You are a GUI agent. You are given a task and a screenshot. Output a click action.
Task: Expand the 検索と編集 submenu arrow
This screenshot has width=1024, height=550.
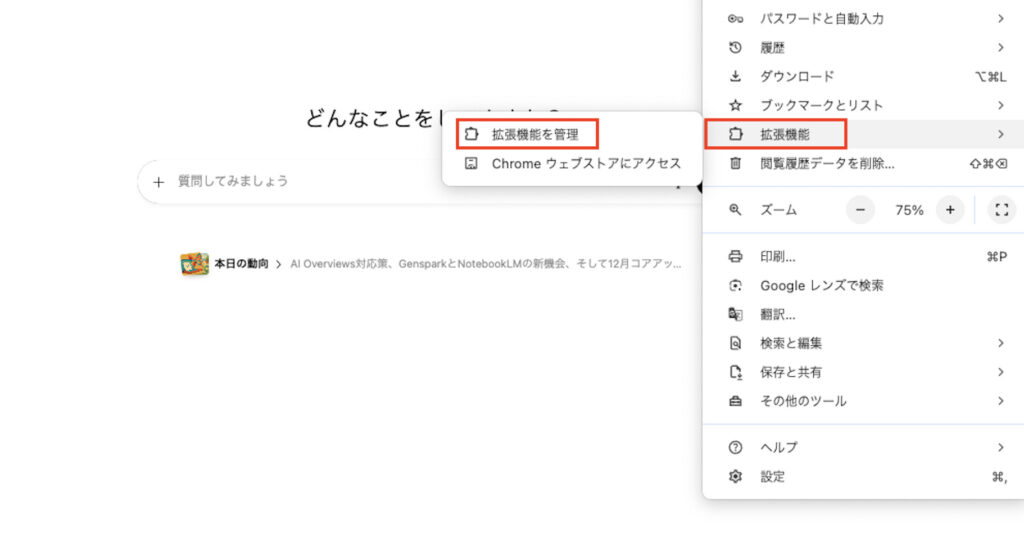[1000, 343]
